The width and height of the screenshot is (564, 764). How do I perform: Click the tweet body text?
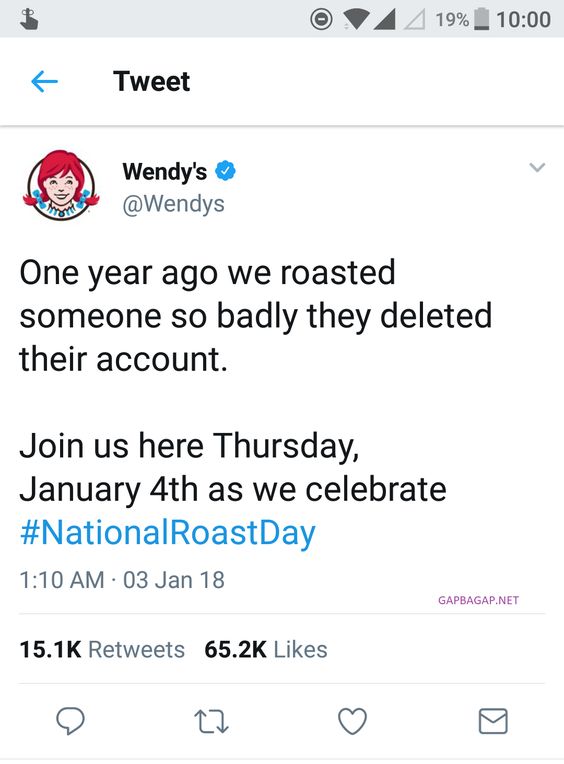click(x=256, y=402)
